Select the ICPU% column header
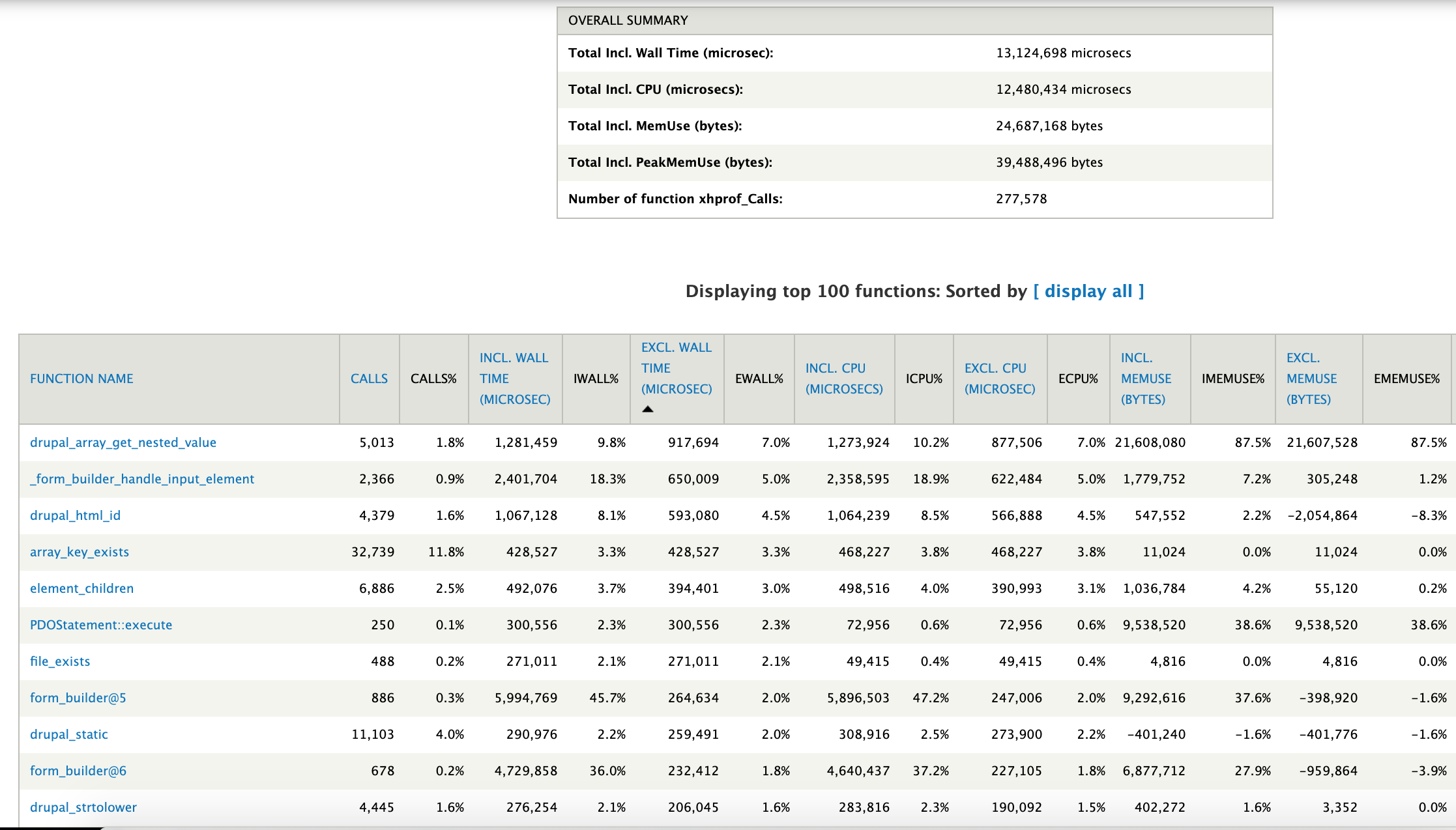The height and width of the screenshot is (830, 1456). click(x=924, y=379)
